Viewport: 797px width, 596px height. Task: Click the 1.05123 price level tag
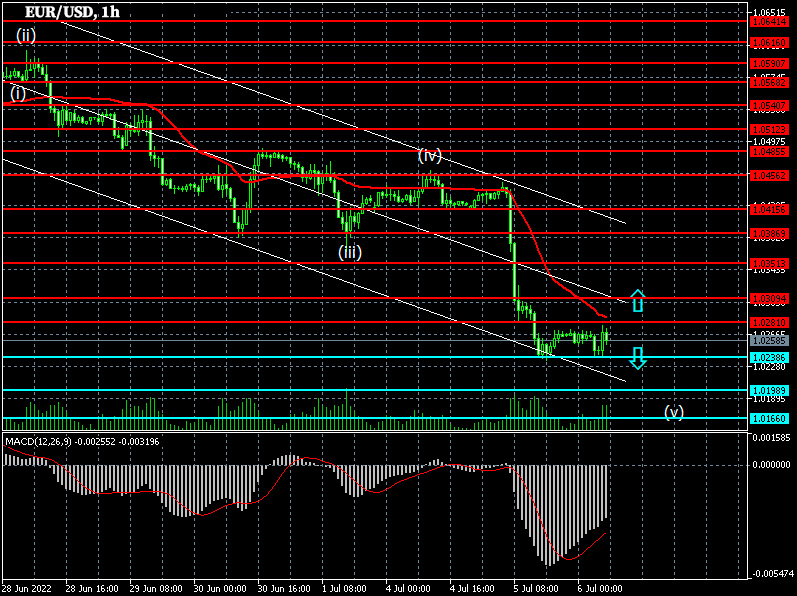point(770,130)
